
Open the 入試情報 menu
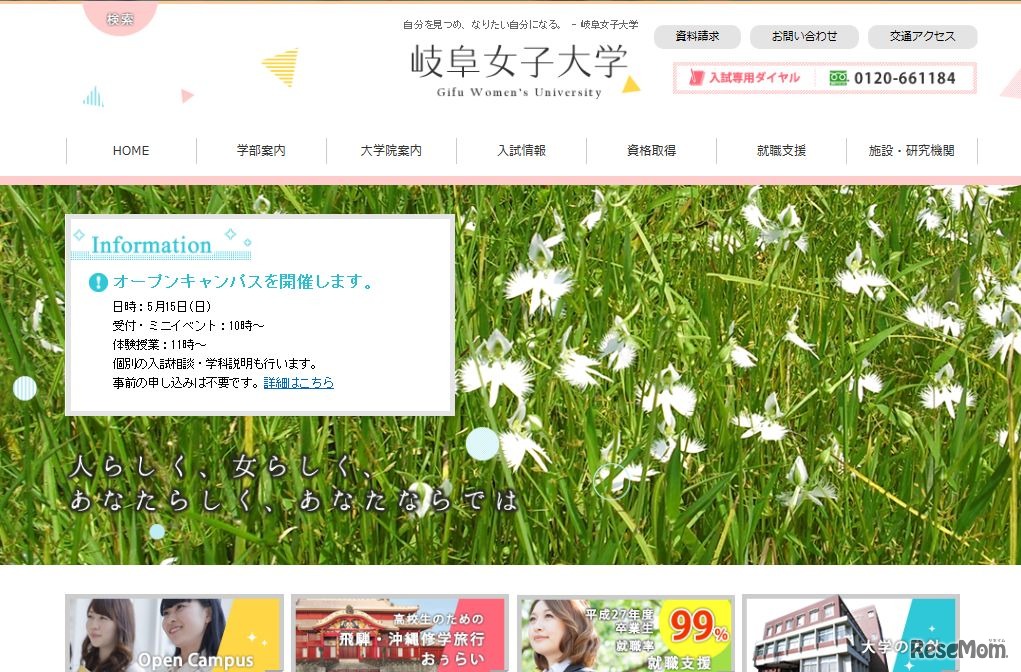[521, 150]
